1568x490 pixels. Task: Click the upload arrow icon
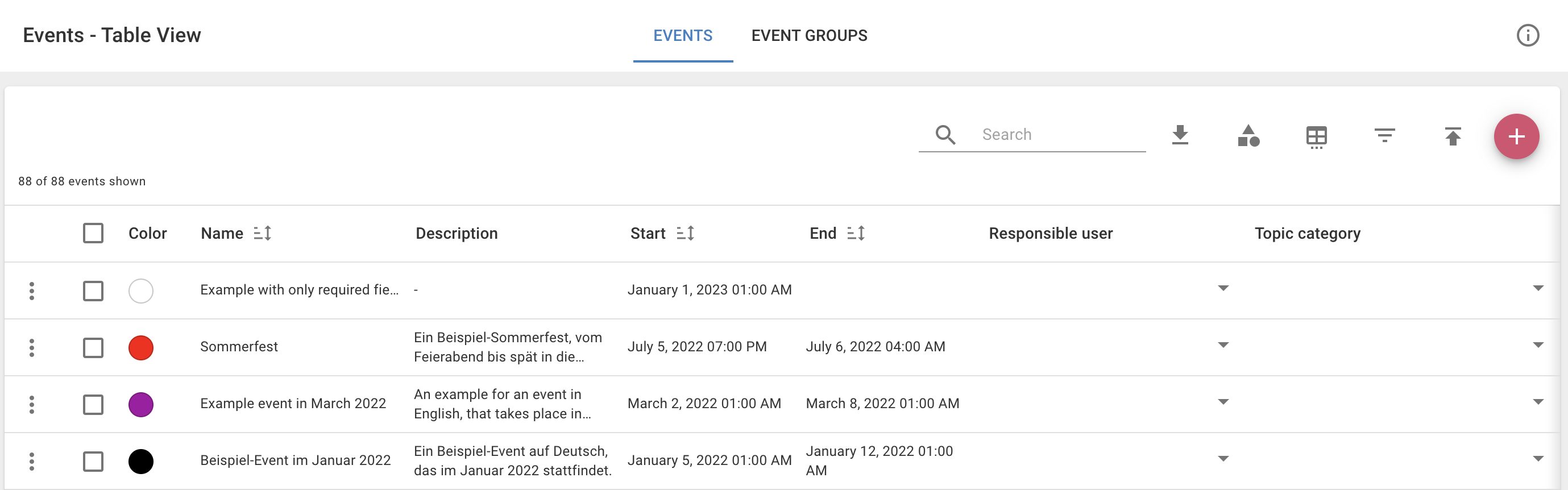[1453, 136]
